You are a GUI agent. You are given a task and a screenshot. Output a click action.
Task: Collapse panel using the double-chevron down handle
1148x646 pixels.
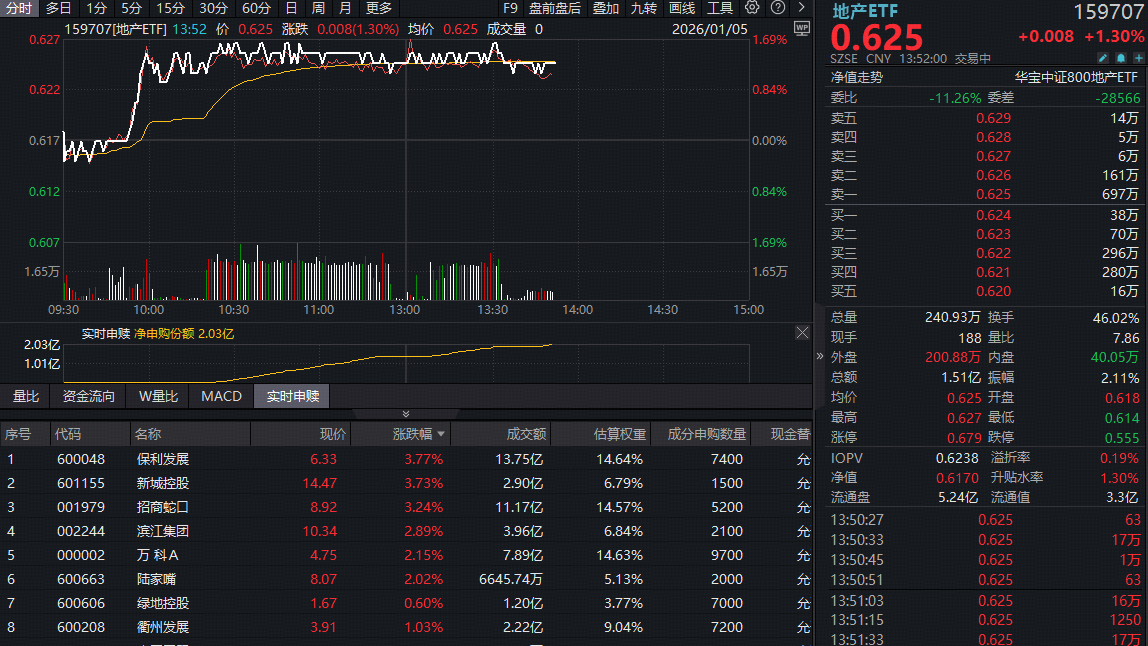406,414
